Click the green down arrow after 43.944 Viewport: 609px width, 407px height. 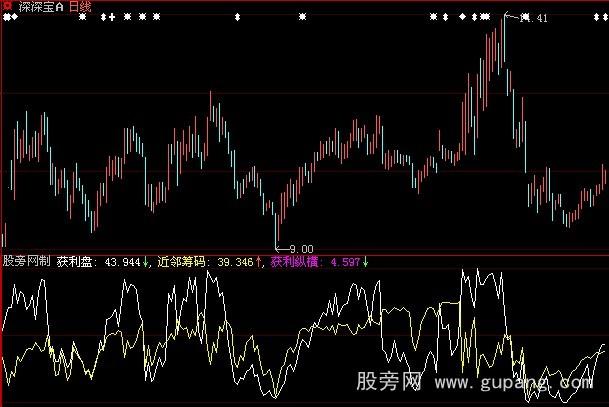144,262
